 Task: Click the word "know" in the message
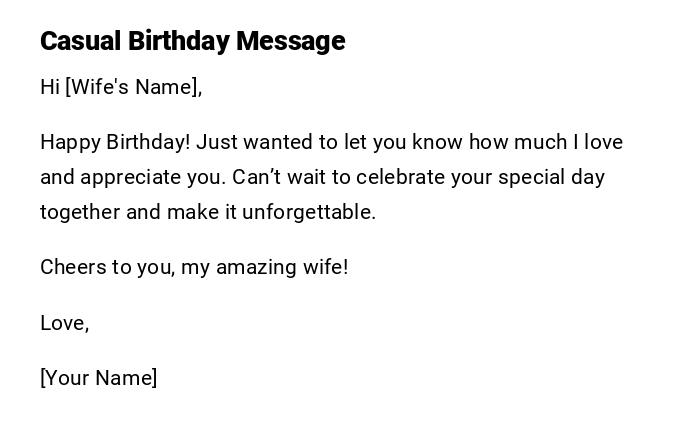point(434,142)
